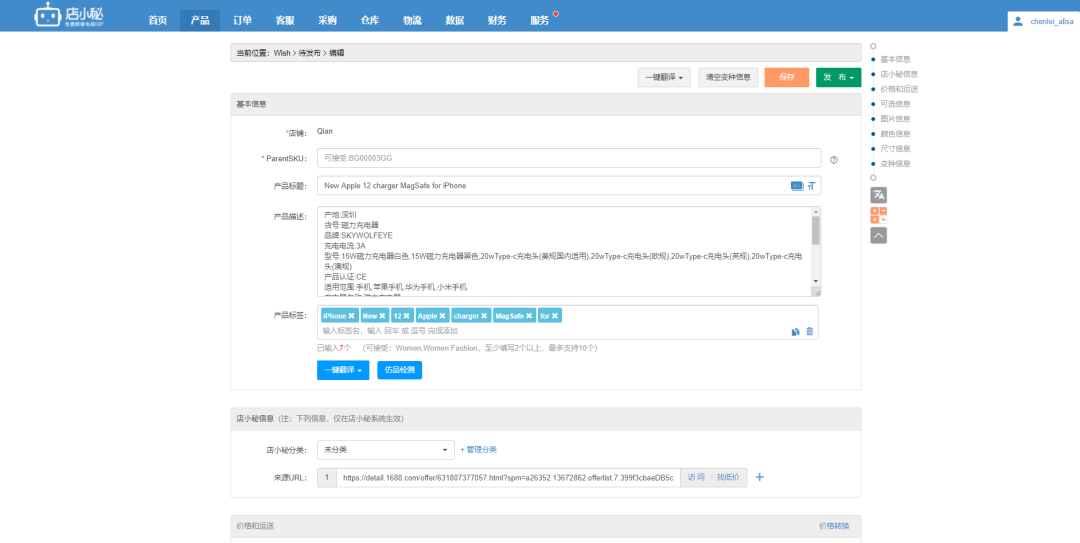The image size is (1080, 543).
Task: Open the 物流 navigation tab
Action: point(413,21)
